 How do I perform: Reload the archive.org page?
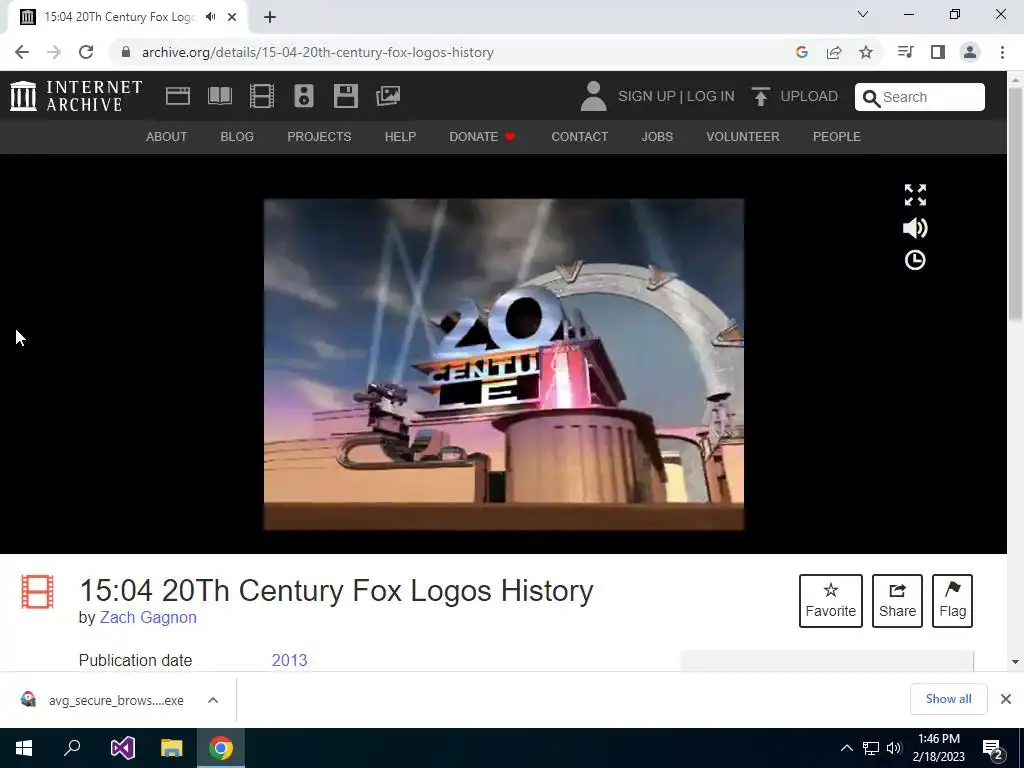point(86,52)
